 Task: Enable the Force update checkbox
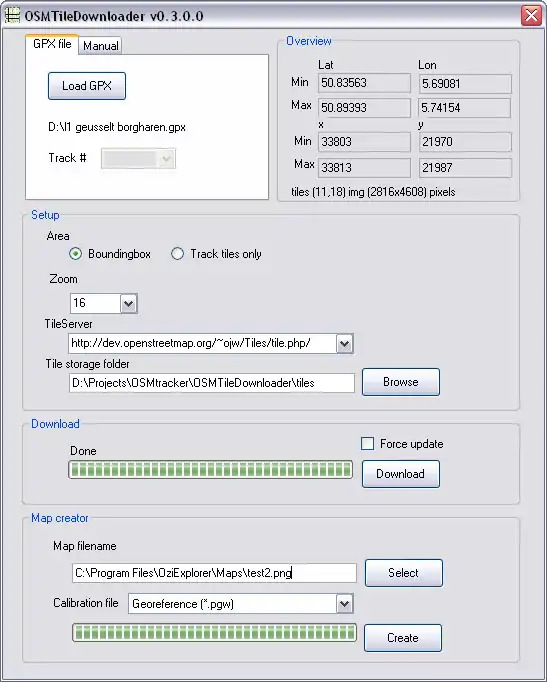367,444
